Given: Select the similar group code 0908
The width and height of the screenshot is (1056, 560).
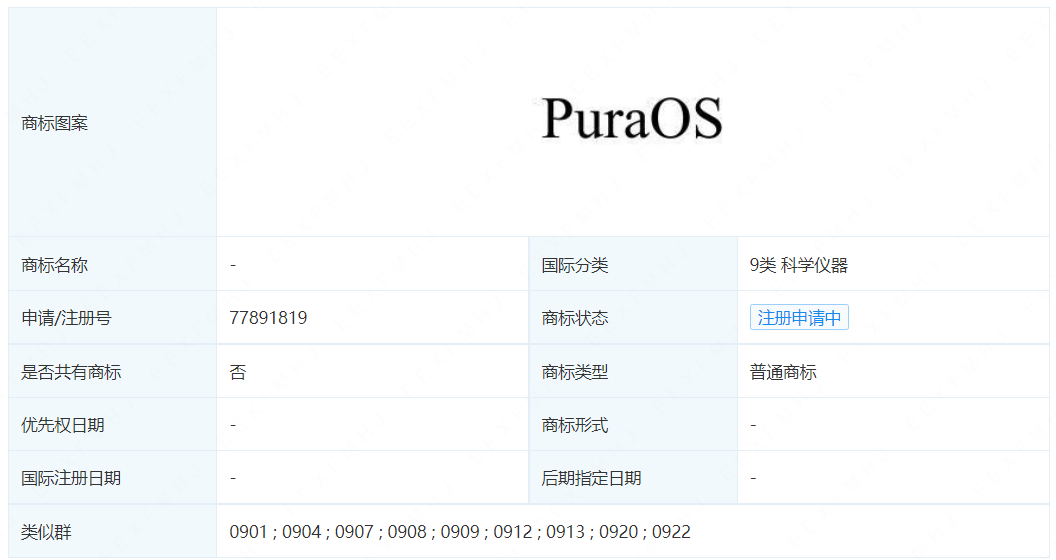Looking at the screenshot, I should 407,532.
